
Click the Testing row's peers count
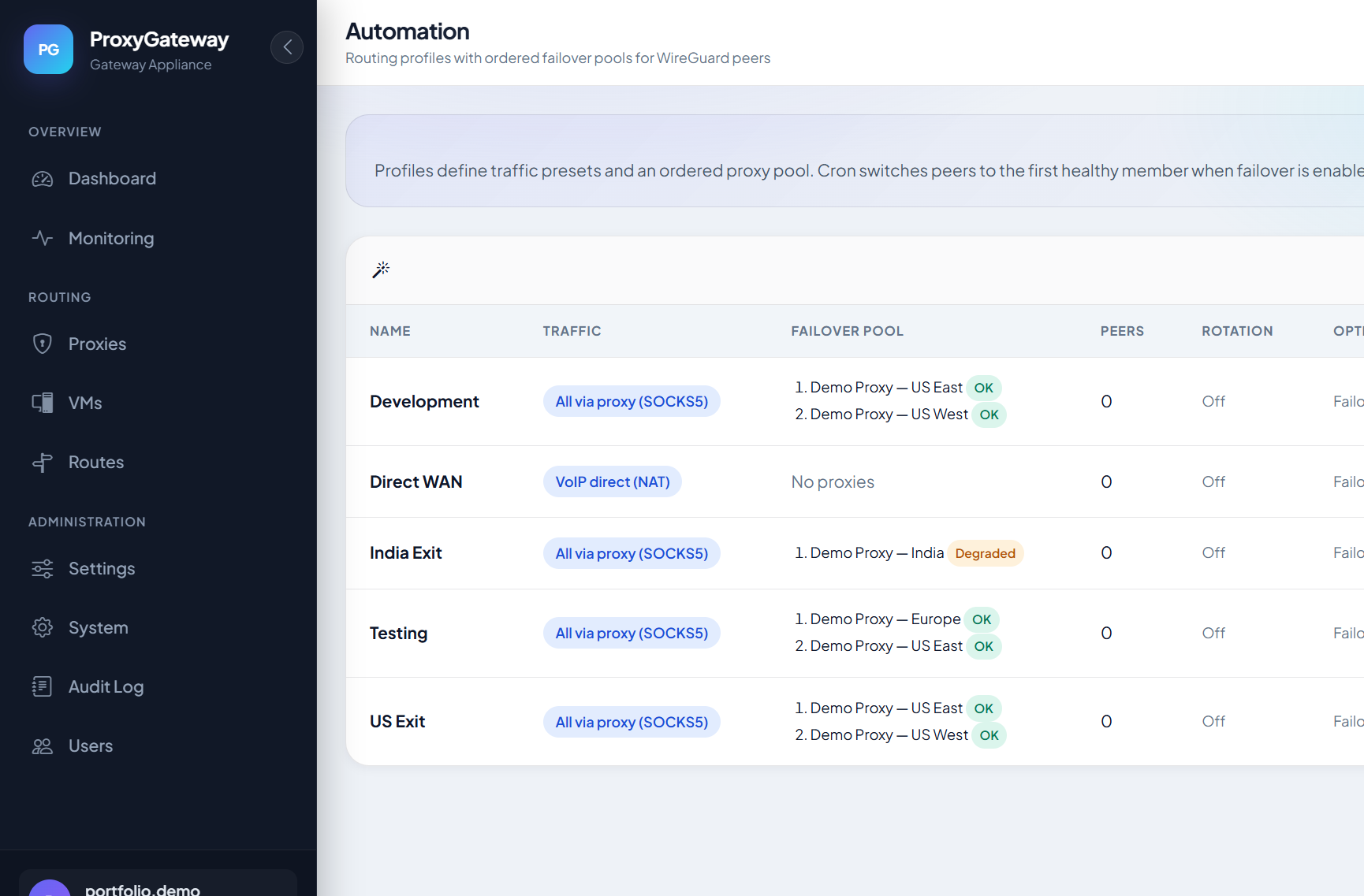[1106, 633]
